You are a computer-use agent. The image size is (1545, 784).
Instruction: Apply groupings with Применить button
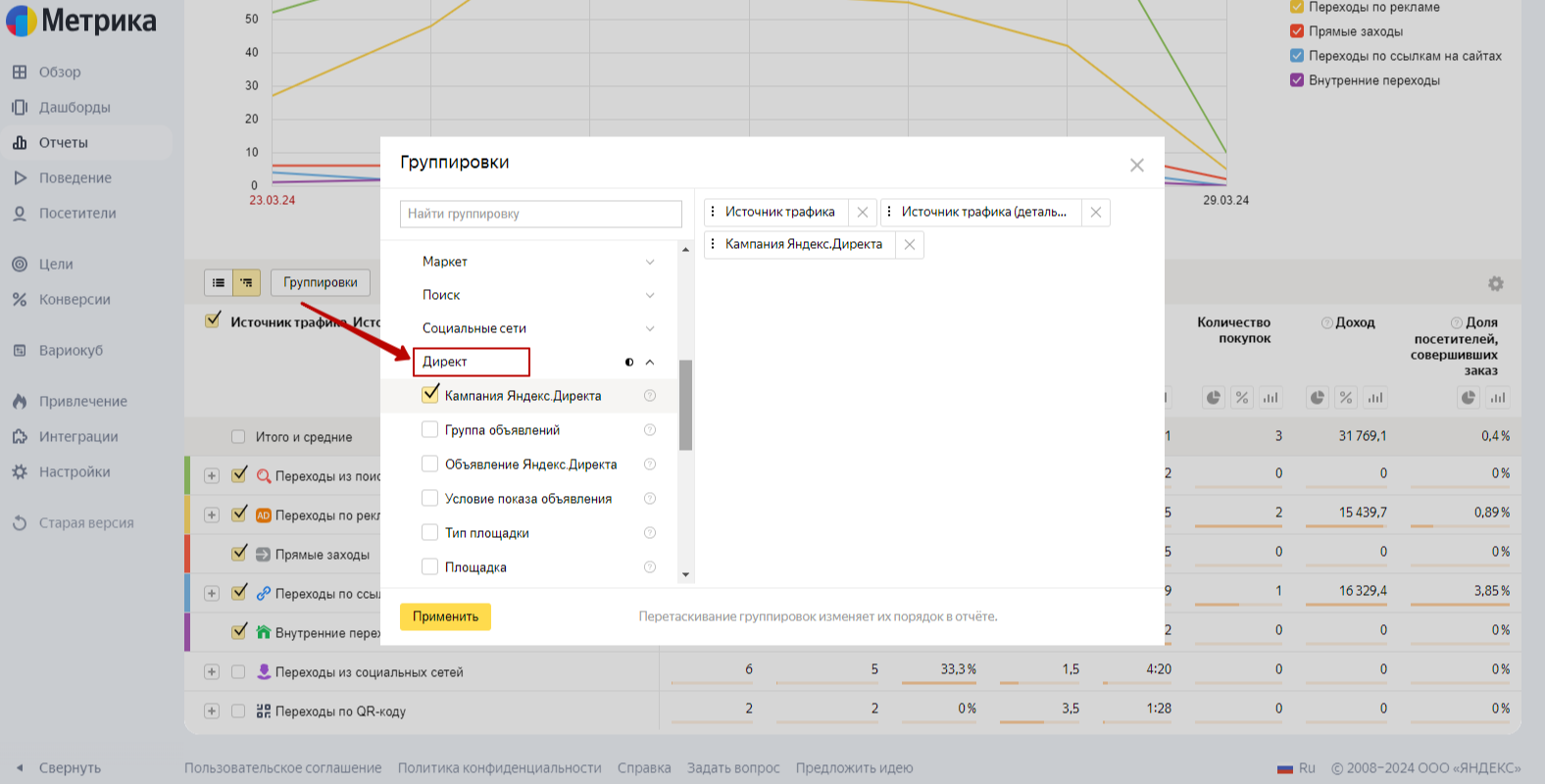click(x=445, y=616)
